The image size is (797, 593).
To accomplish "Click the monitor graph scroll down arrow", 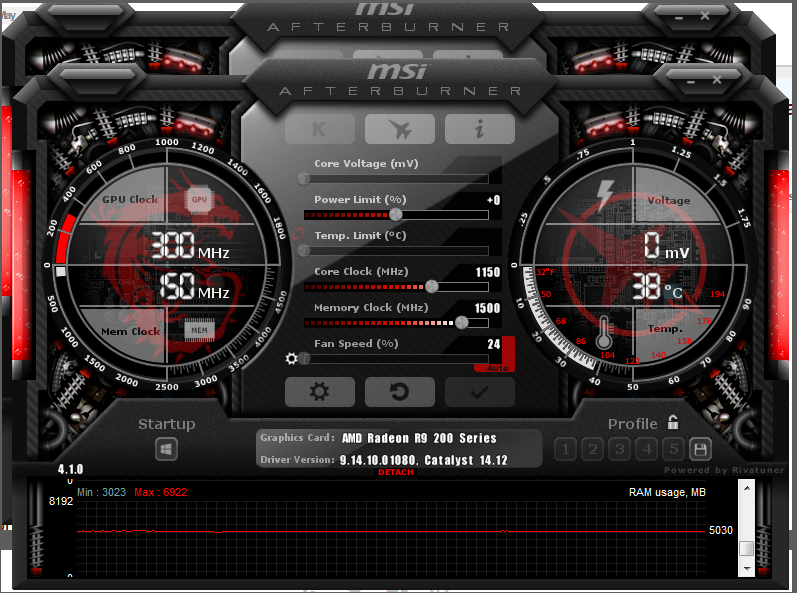I will tap(747, 569).
